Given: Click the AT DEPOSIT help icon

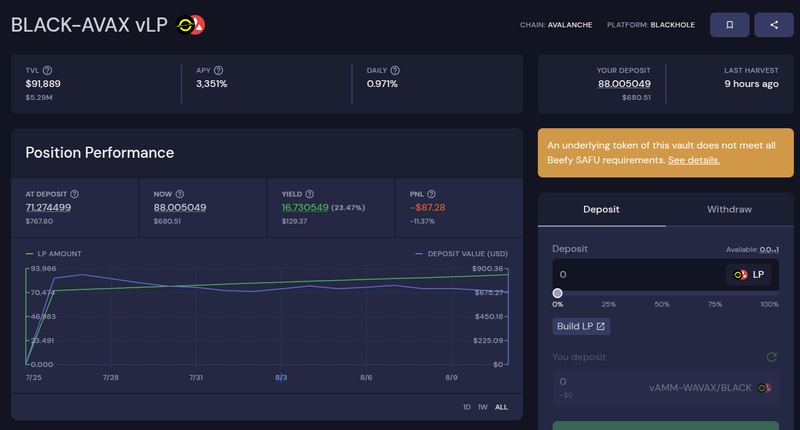Looking at the screenshot, I should click(75, 194).
